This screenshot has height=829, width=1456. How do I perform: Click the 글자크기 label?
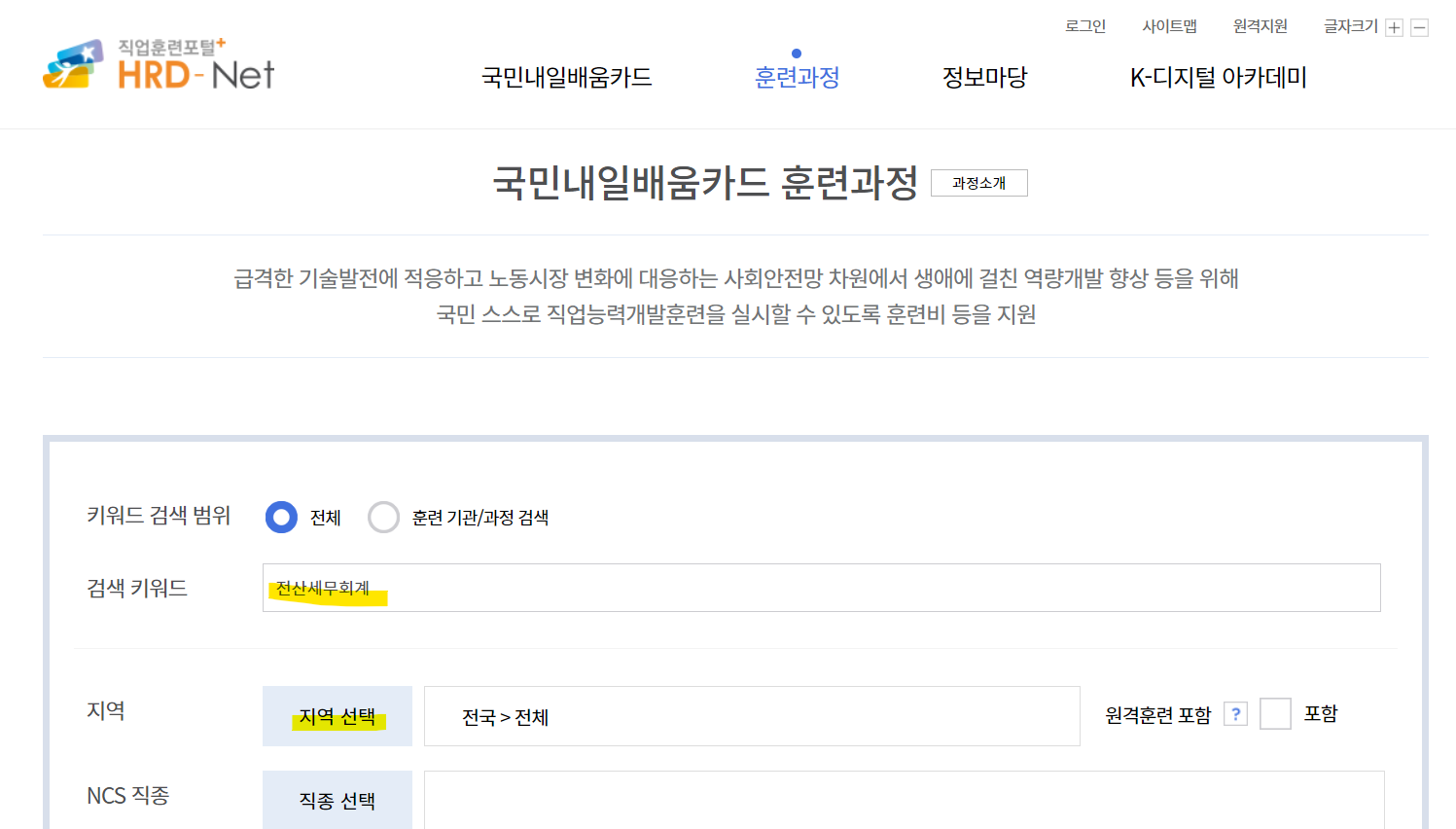(x=1350, y=26)
